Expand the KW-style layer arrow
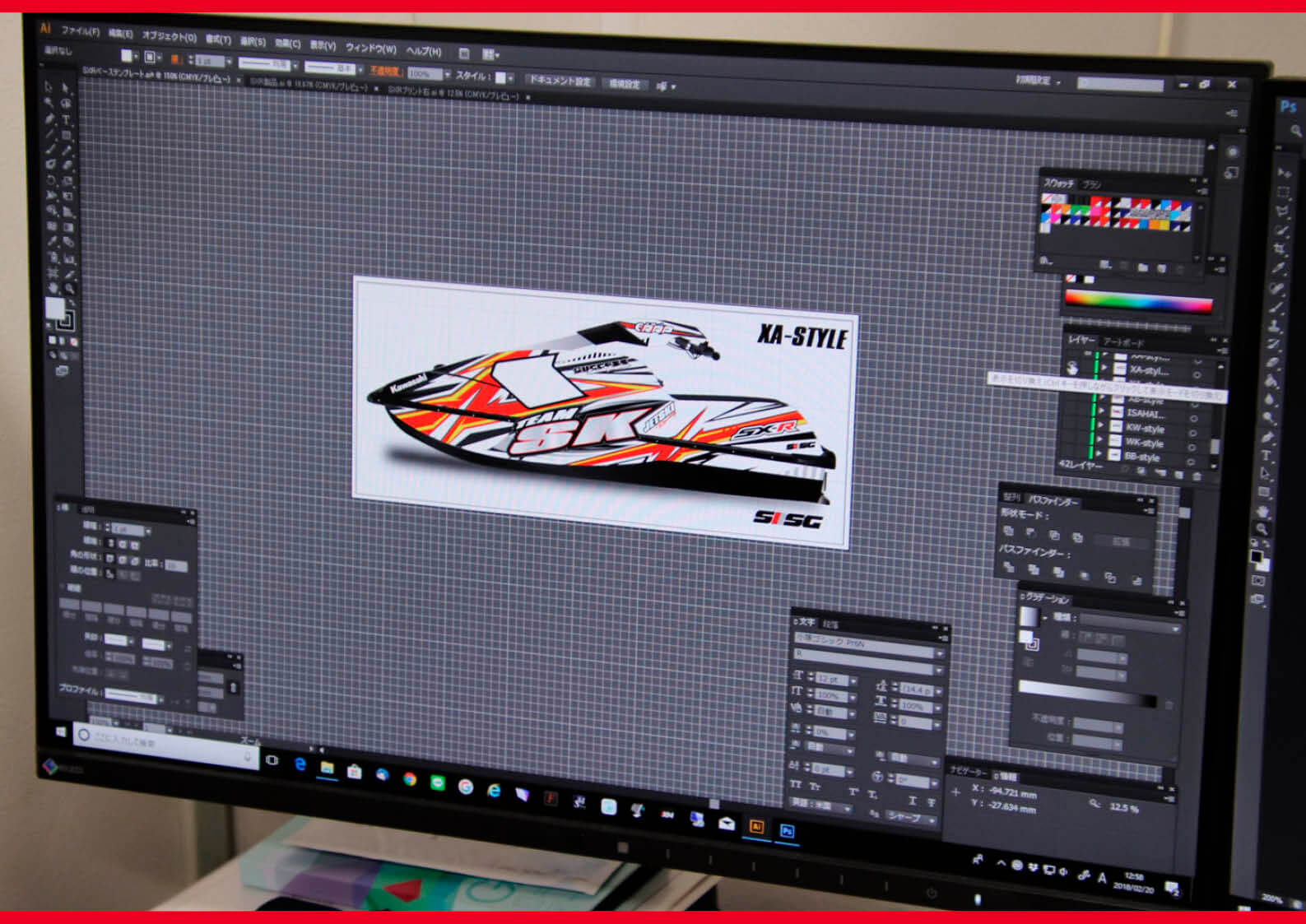Viewport: 1306px width, 924px height. pyautogui.click(x=1100, y=425)
